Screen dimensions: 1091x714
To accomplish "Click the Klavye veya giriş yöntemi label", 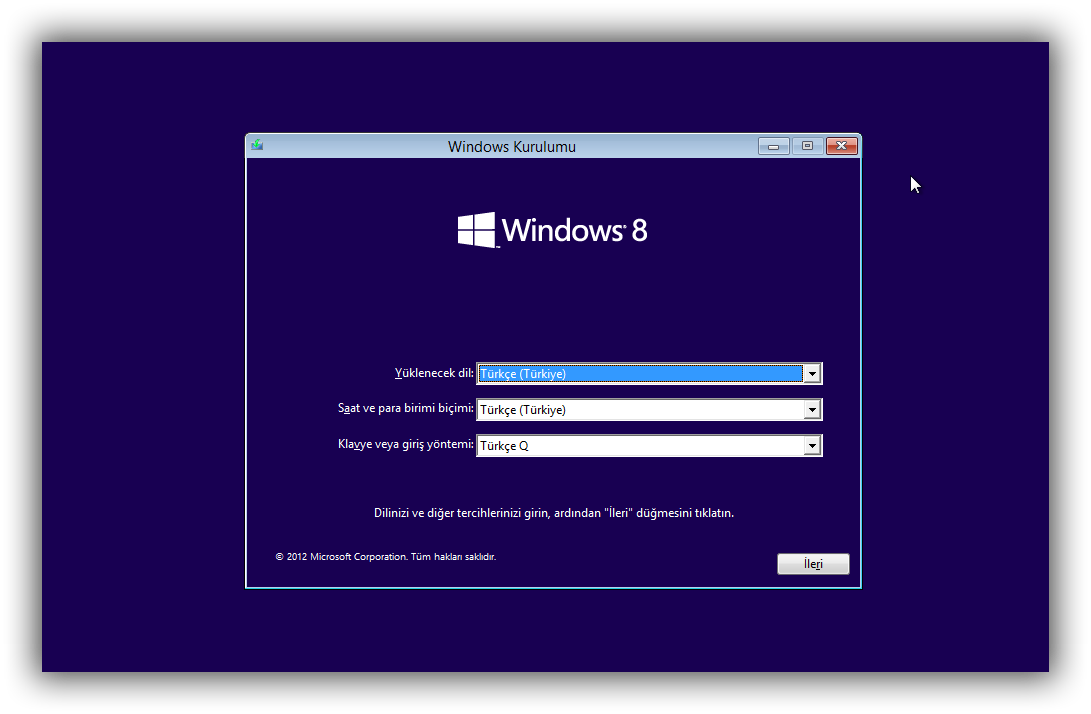I will tap(405, 444).
